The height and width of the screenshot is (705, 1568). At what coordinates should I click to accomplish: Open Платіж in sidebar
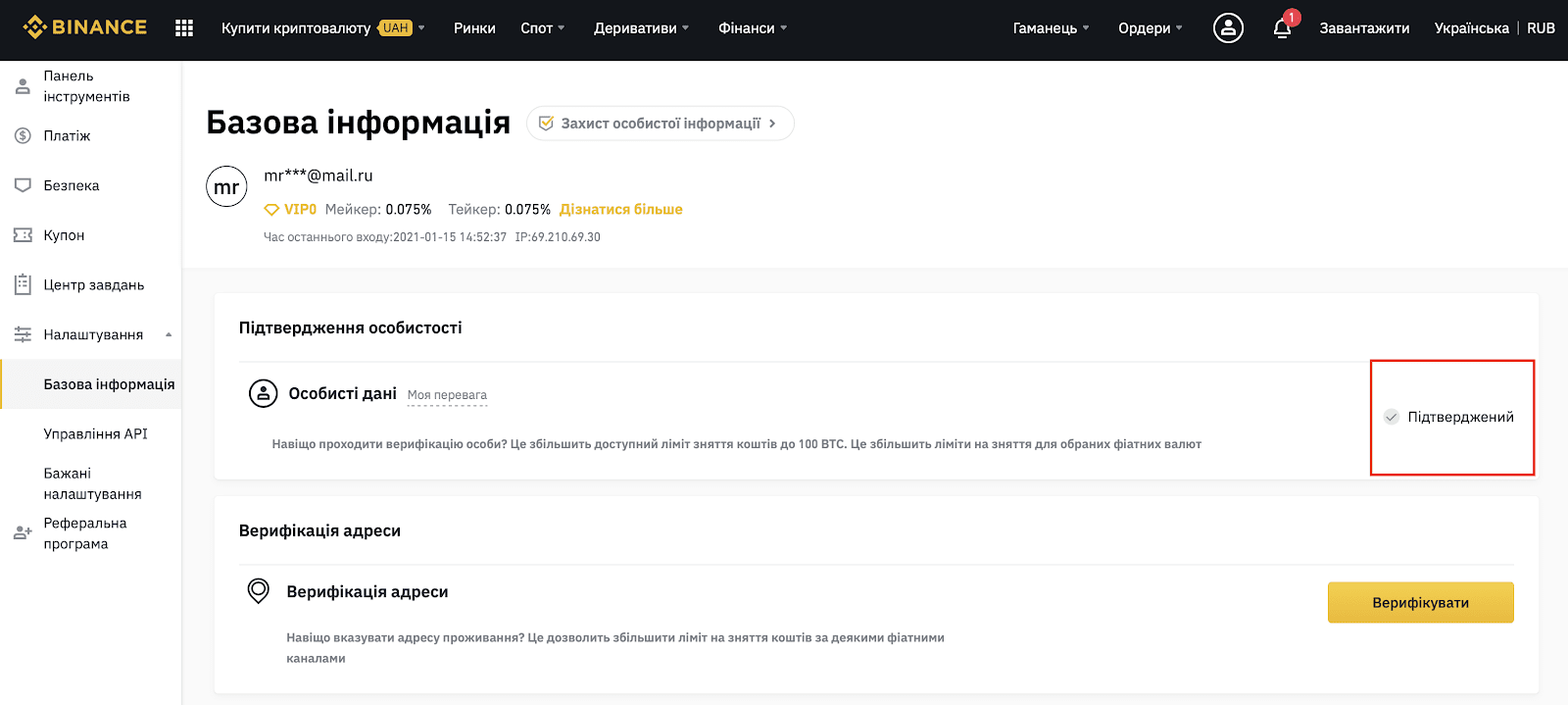click(x=67, y=135)
